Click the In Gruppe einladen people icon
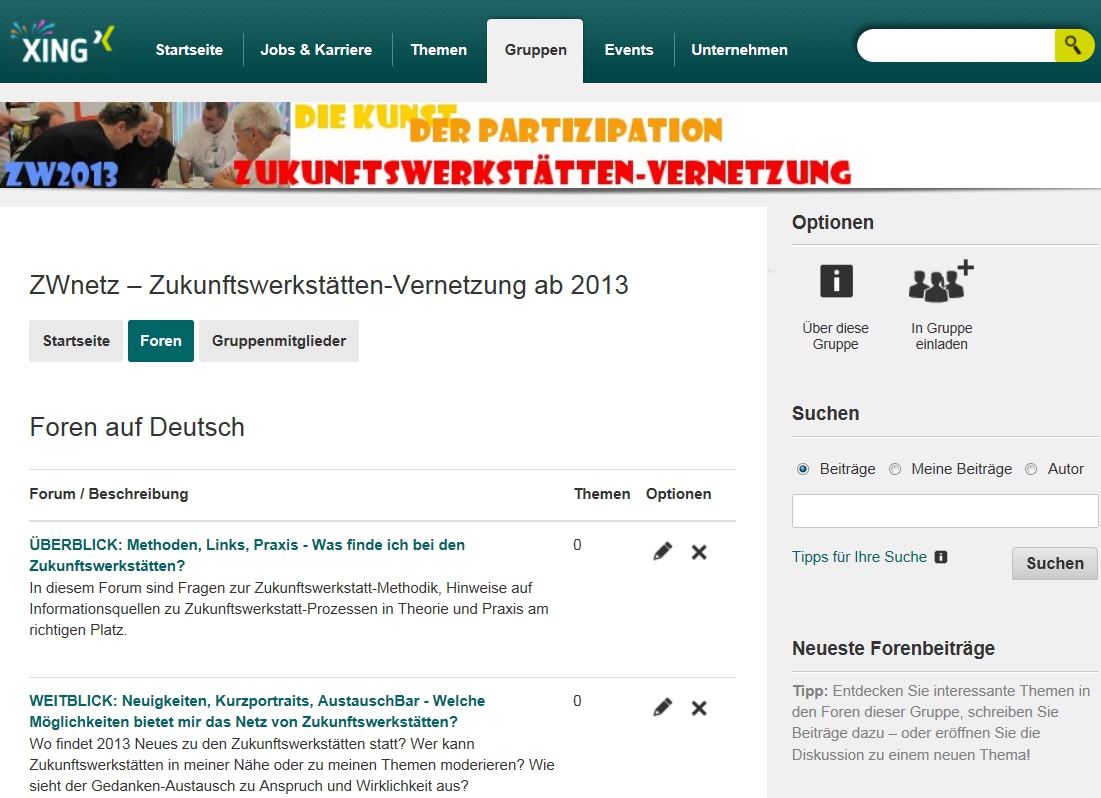1101x798 pixels. click(x=941, y=282)
